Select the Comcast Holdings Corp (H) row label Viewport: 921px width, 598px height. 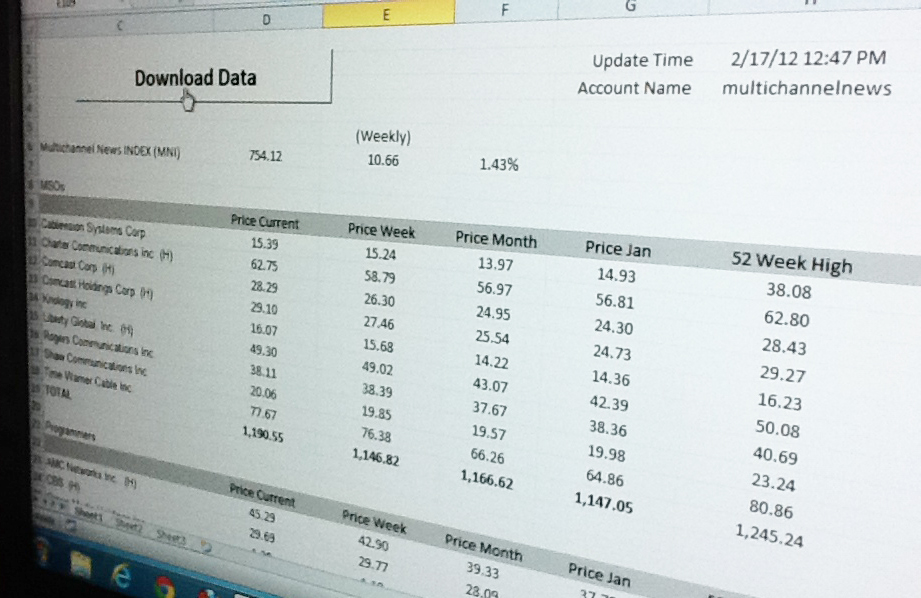pos(97,286)
